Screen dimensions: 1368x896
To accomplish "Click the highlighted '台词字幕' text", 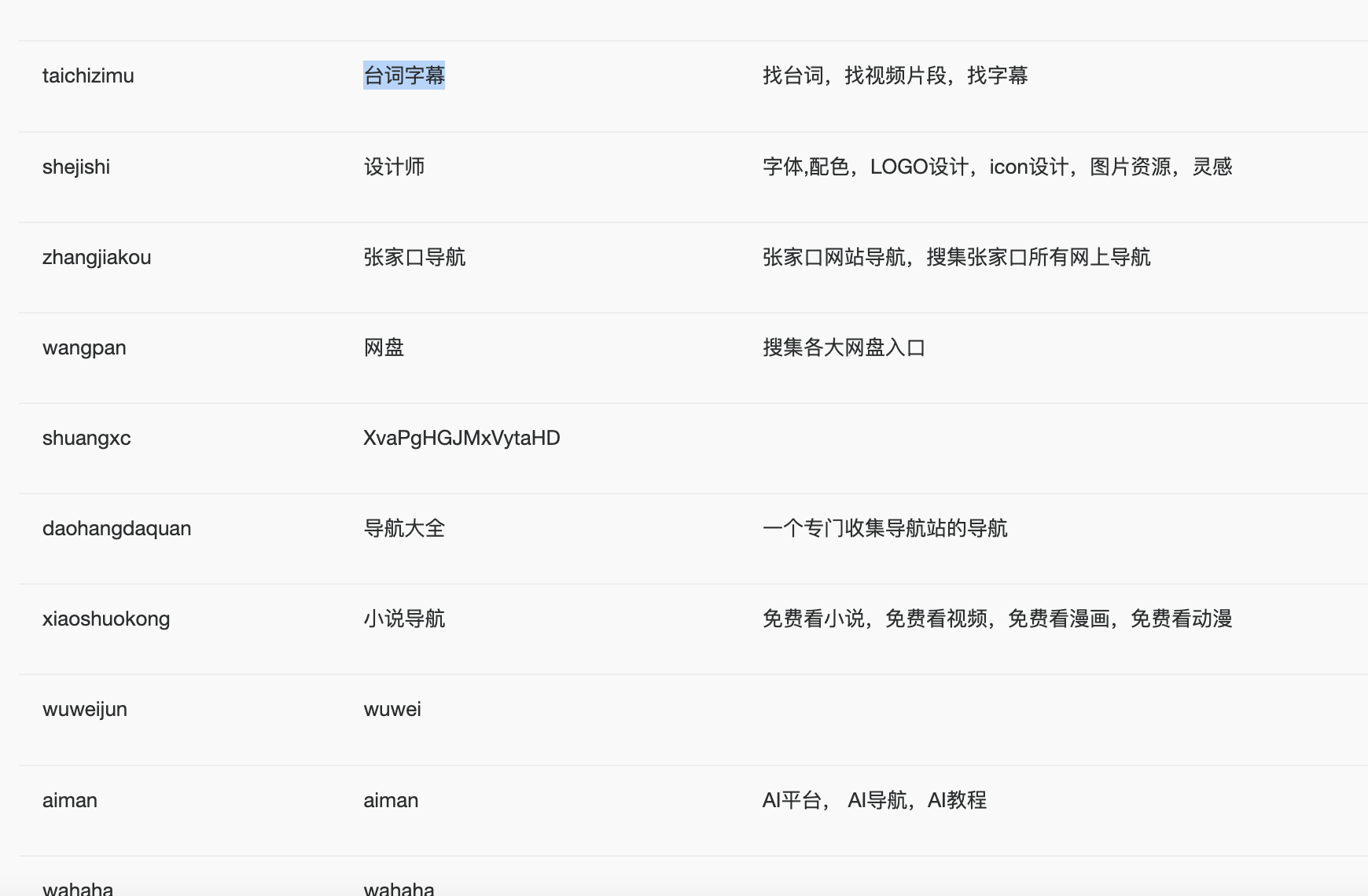I will pos(404,75).
